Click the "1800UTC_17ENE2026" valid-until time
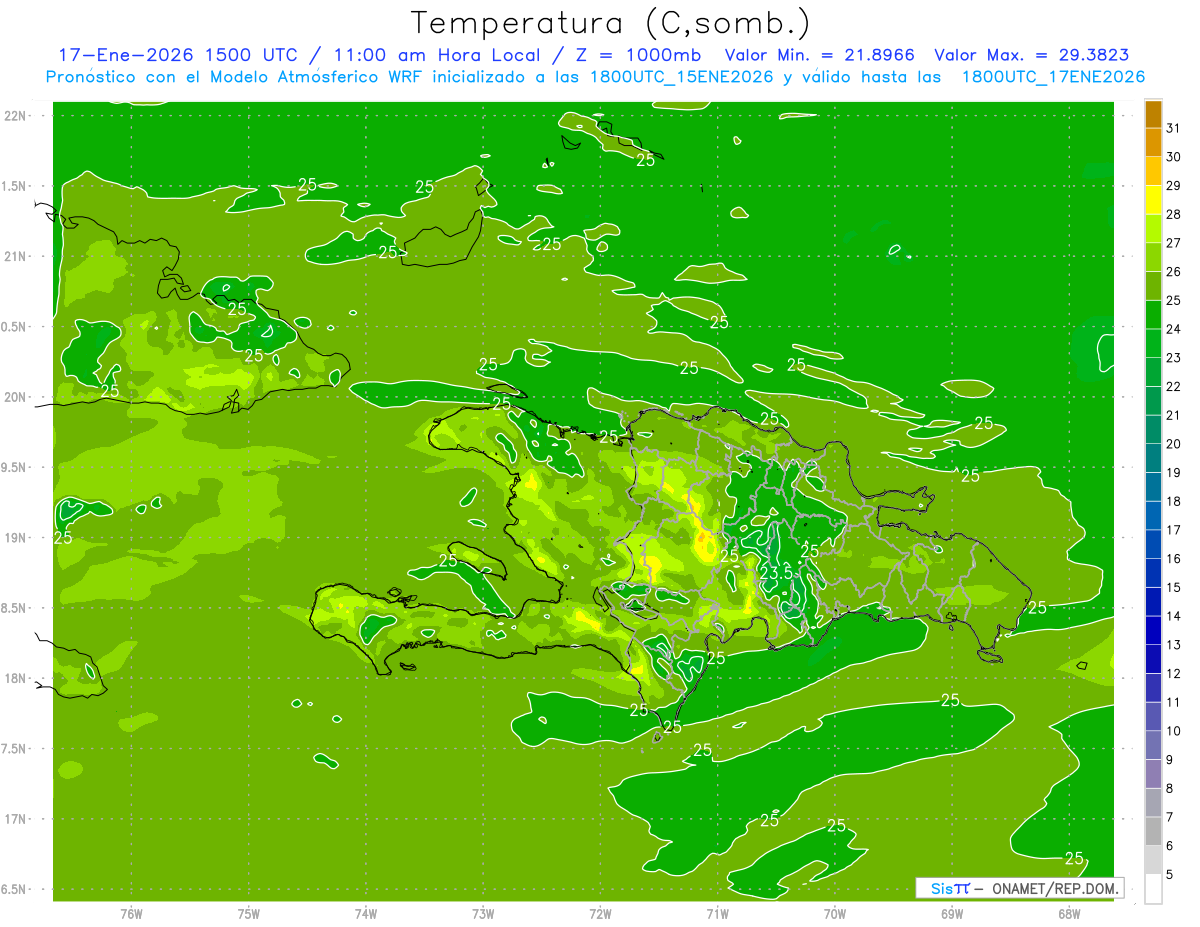The height and width of the screenshot is (927, 1200). (x=1053, y=77)
